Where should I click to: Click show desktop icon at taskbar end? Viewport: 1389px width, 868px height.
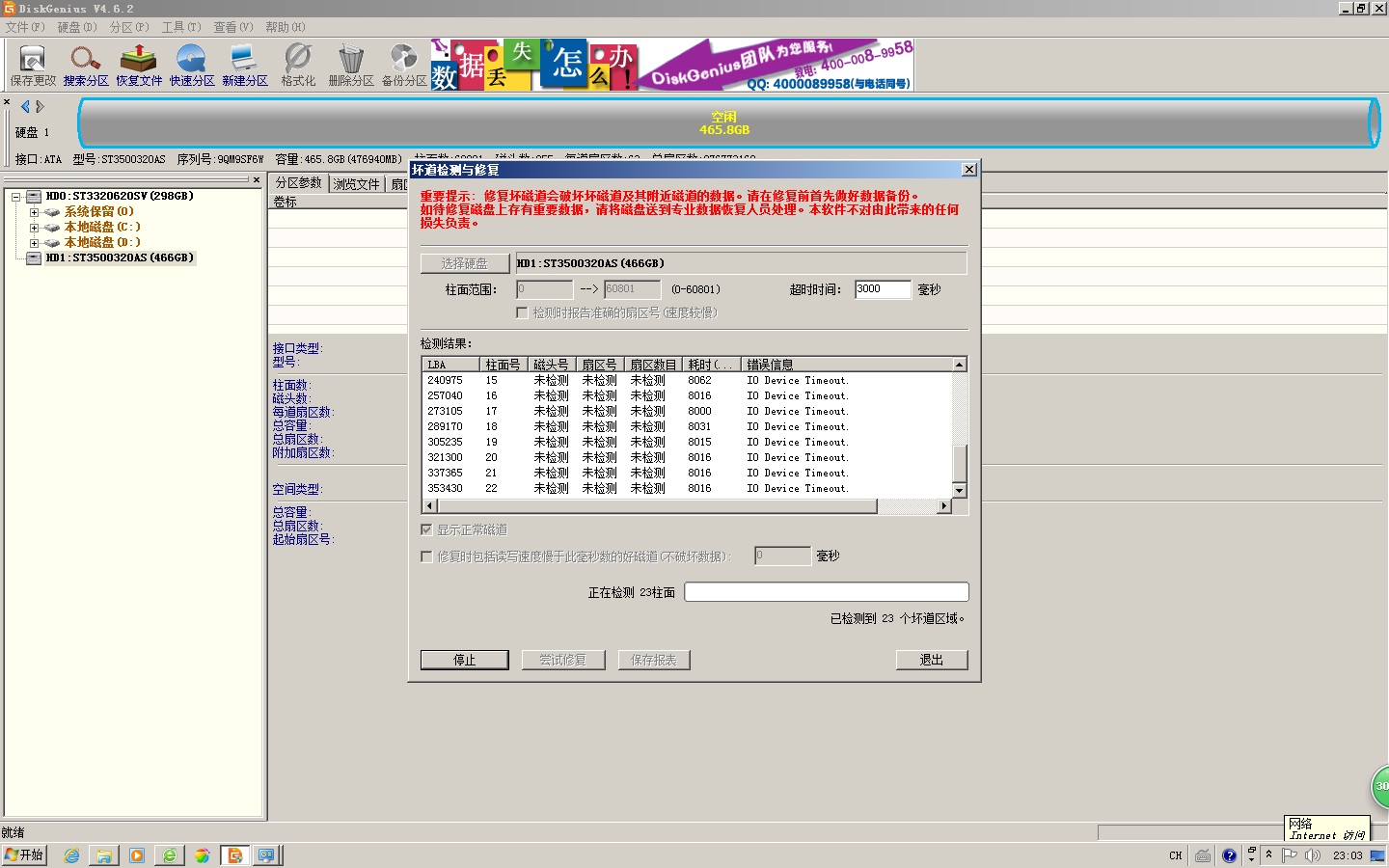click(1377, 855)
